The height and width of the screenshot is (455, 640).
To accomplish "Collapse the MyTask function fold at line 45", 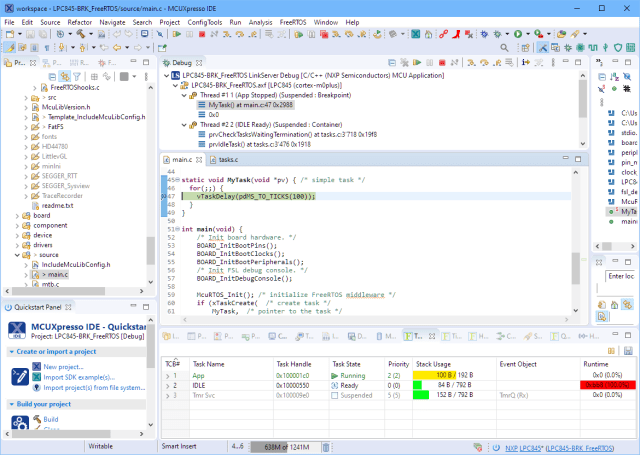I will tap(177, 179).
